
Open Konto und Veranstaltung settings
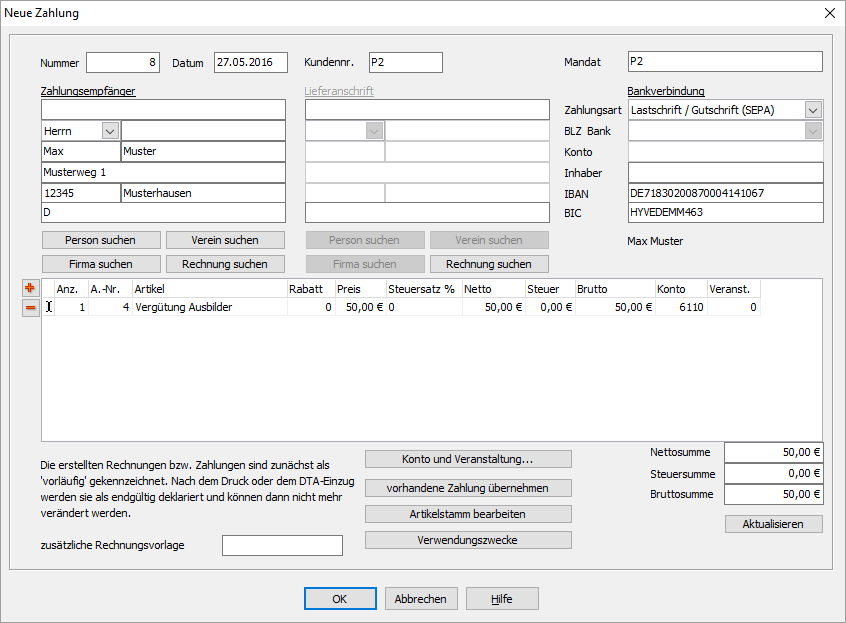[x=468, y=459]
